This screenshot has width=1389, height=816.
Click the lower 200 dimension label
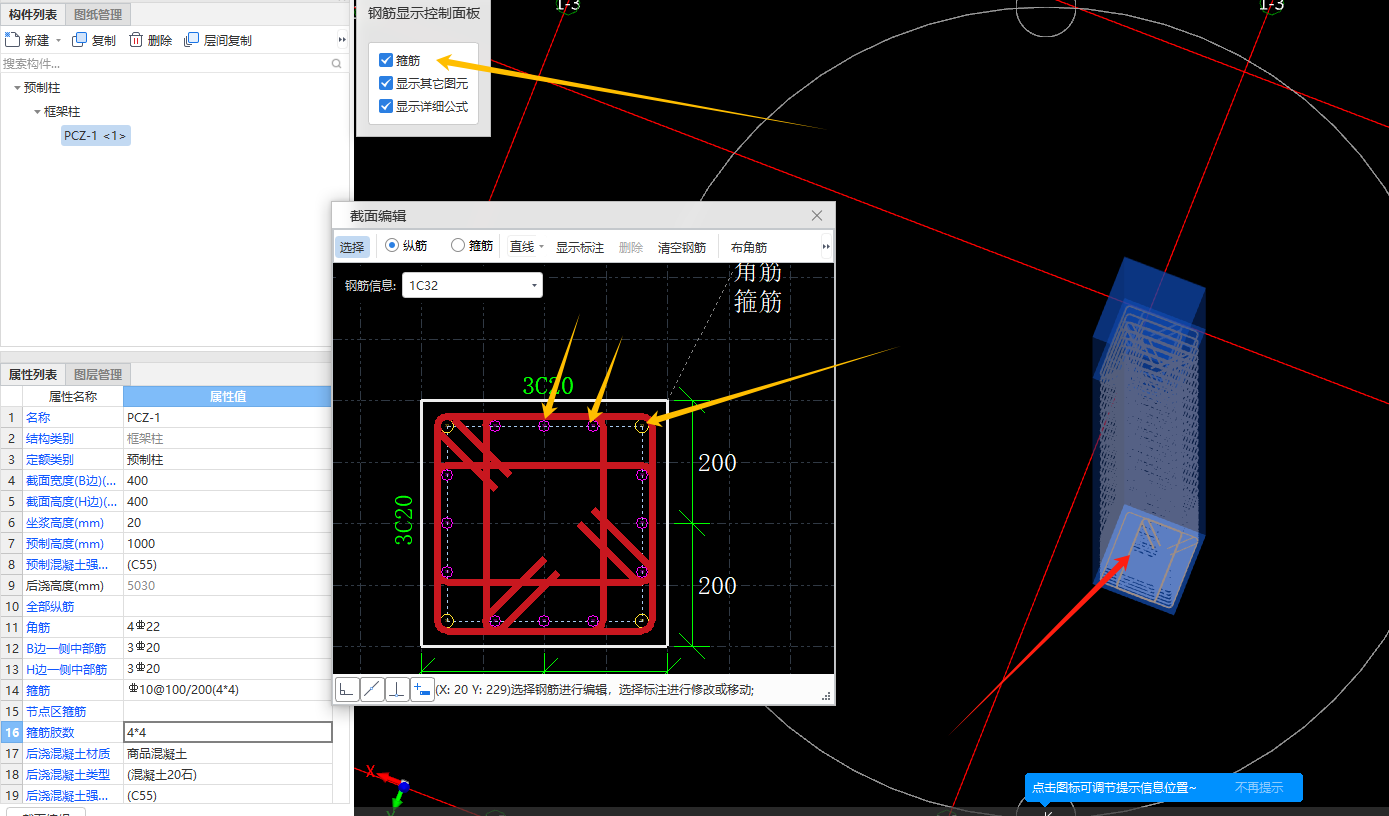point(717,586)
